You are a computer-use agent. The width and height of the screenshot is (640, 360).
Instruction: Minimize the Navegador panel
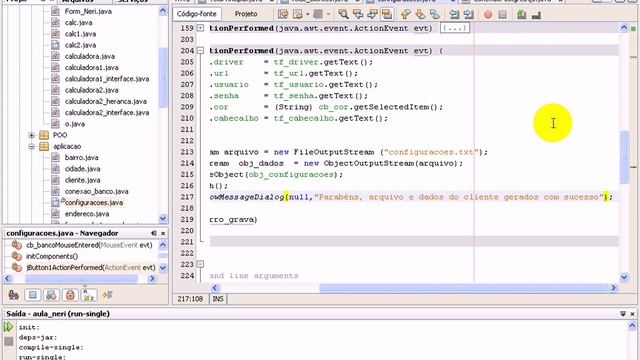[154, 233]
